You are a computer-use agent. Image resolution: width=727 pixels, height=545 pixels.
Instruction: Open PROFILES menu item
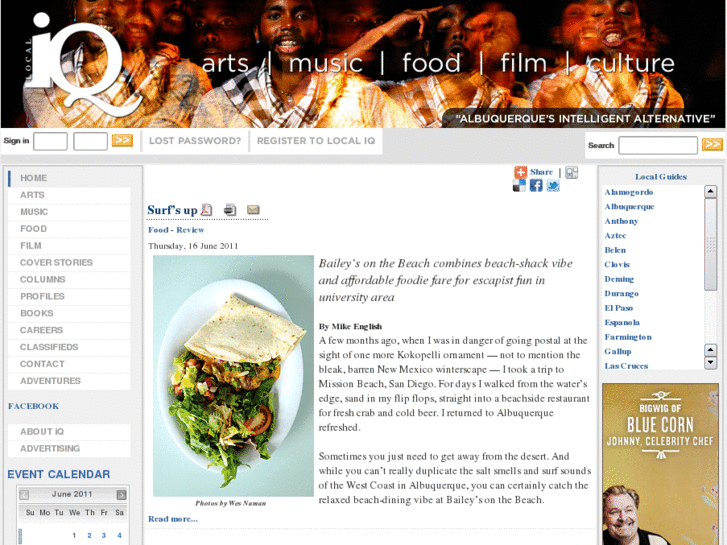pyautogui.click(x=69, y=296)
